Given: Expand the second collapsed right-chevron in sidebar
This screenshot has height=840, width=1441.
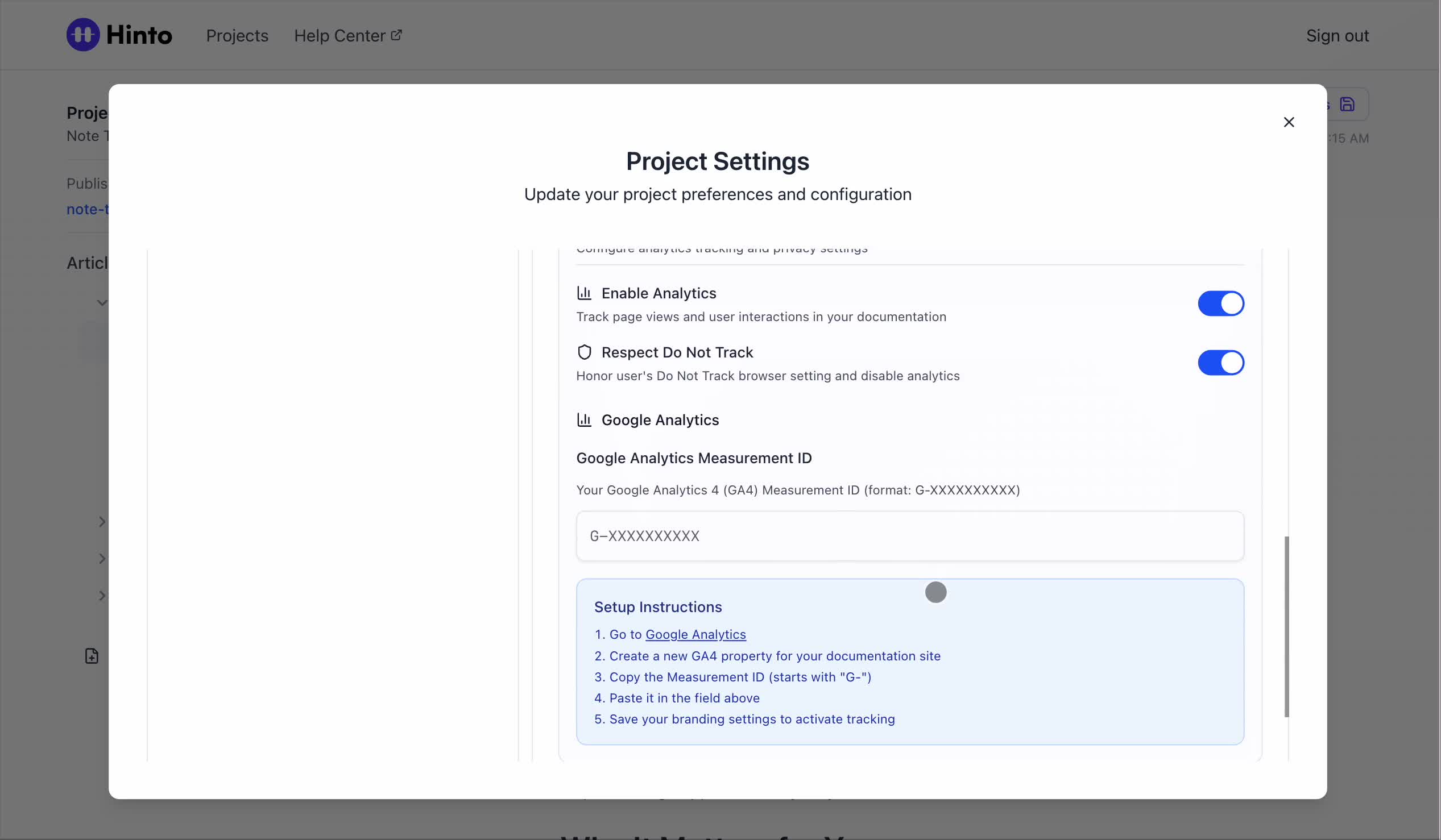Looking at the screenshot, I should click(102, 559).
